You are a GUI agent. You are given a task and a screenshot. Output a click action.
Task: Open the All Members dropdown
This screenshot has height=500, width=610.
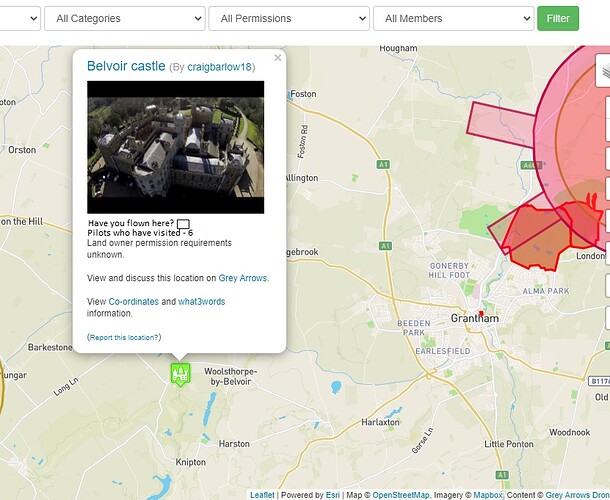[x=453, y=18]
